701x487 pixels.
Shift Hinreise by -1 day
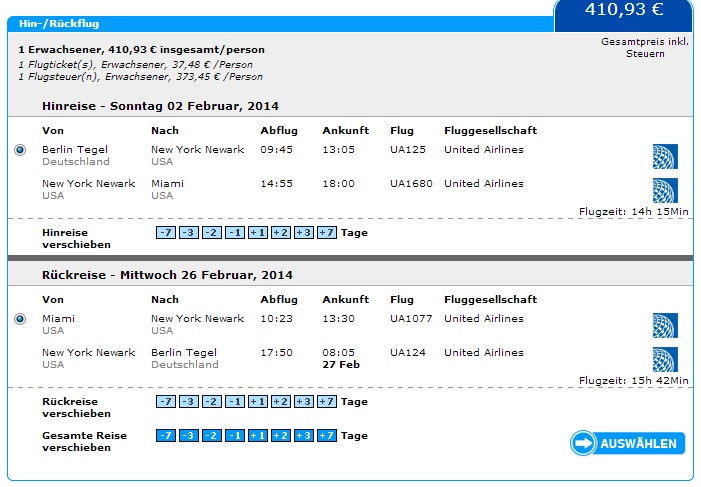click(x=235, y=233)
